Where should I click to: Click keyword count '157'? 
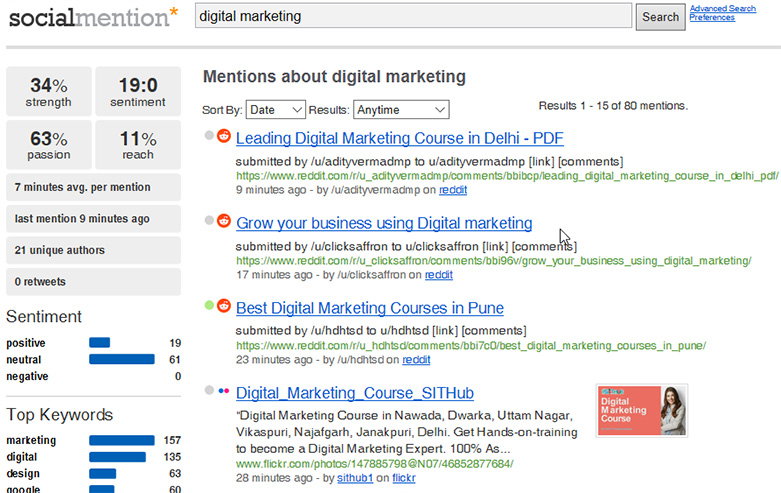coord(172,440)
